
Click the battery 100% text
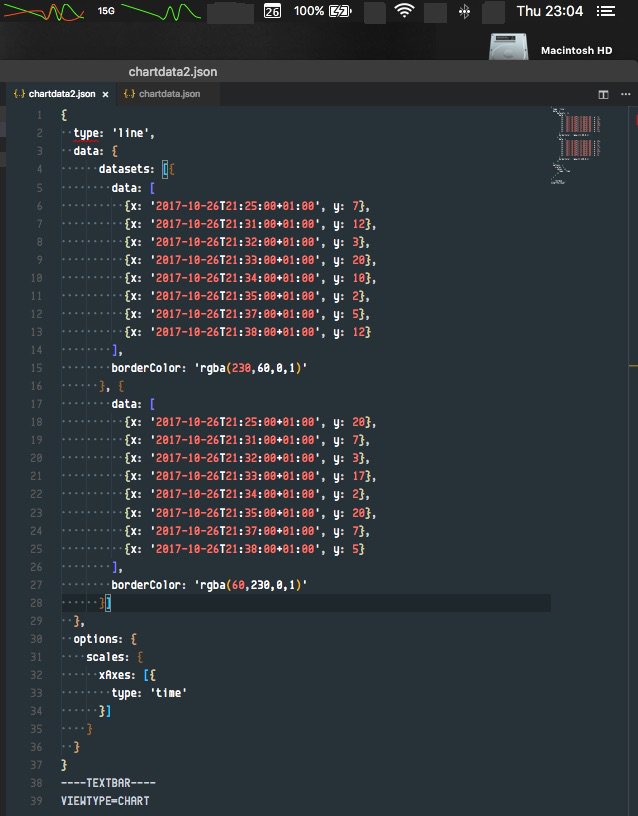pos(309,11)
